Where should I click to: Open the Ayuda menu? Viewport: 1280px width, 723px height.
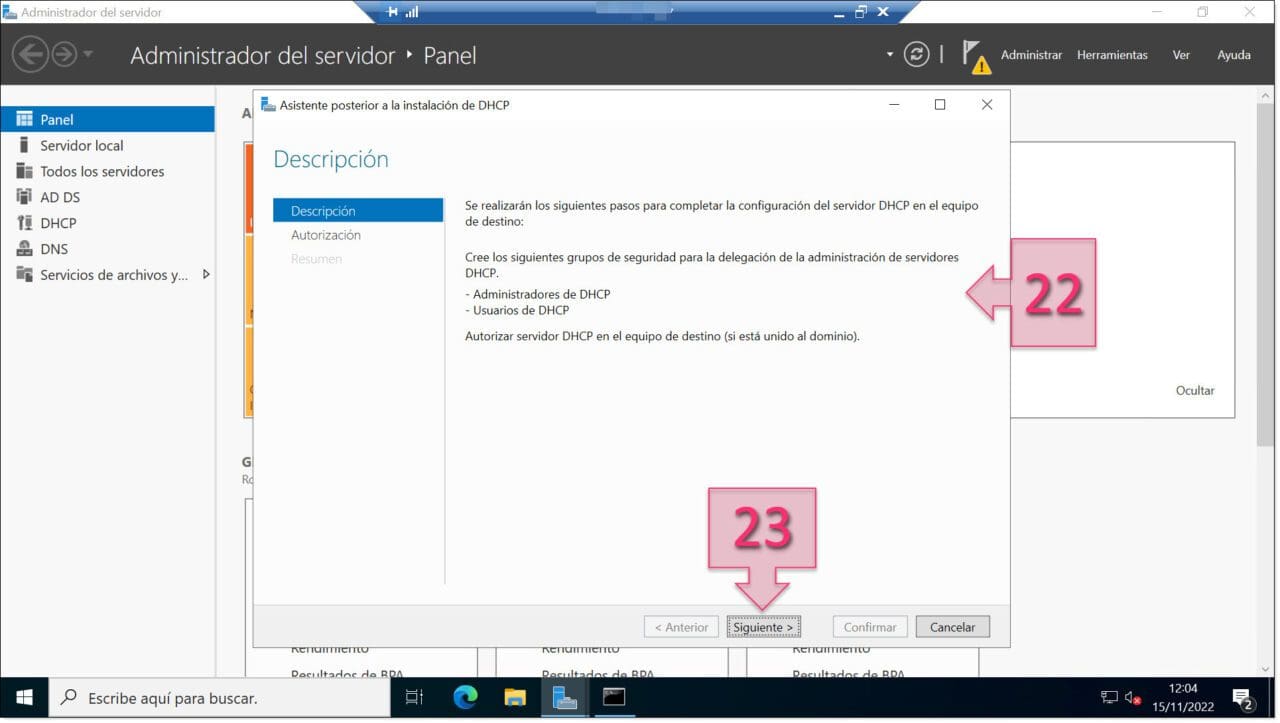point(1233,55)
